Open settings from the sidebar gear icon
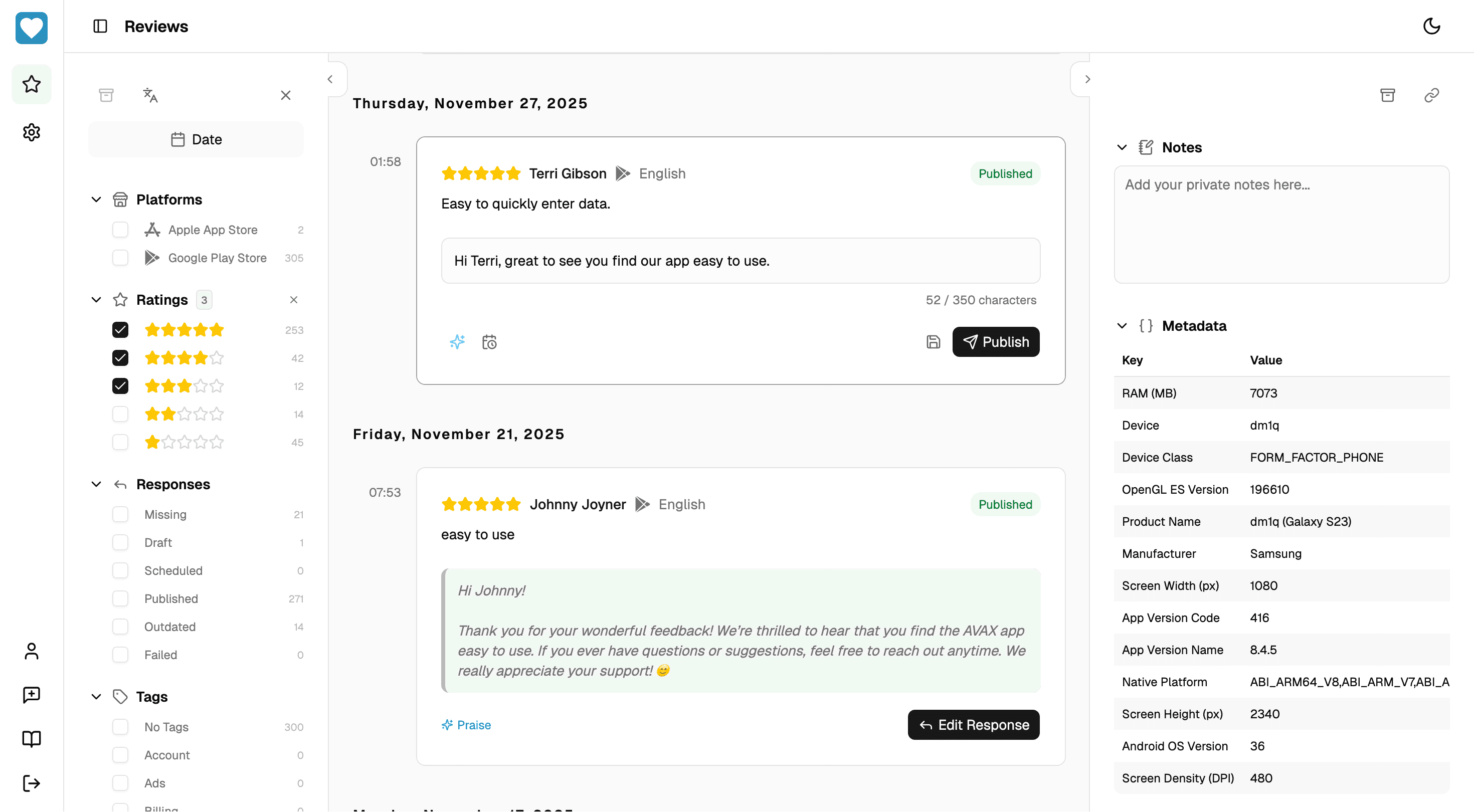 click(x=32, y=132)
